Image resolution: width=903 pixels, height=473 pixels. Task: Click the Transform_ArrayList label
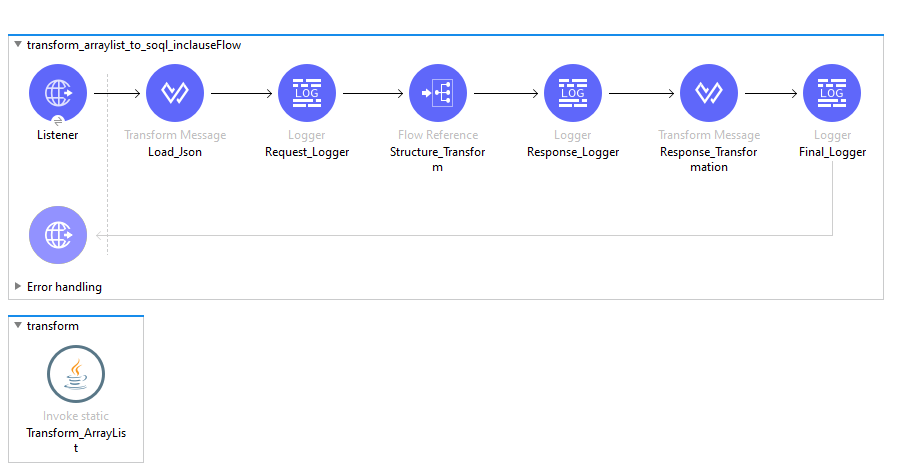76,440
